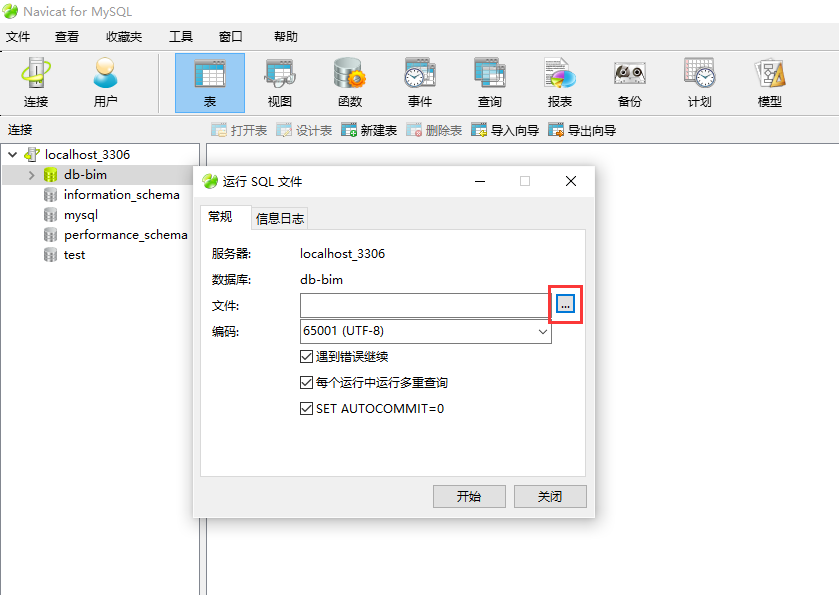Open the 事件 events section

click(x=420, y=83)
